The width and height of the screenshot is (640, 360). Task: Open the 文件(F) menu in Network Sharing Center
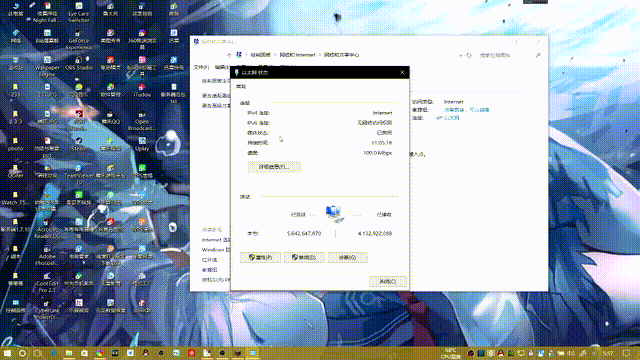tap(201, 67)
